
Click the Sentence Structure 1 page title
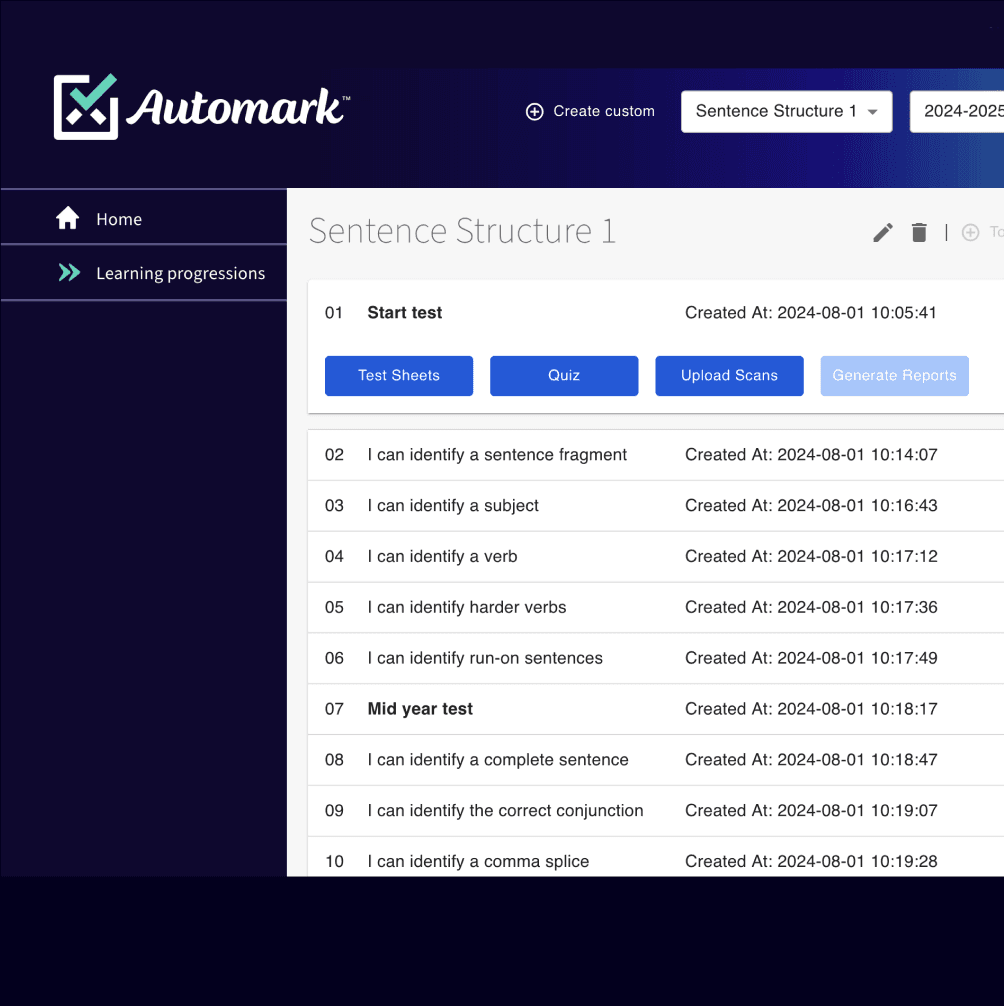[462, 231]
